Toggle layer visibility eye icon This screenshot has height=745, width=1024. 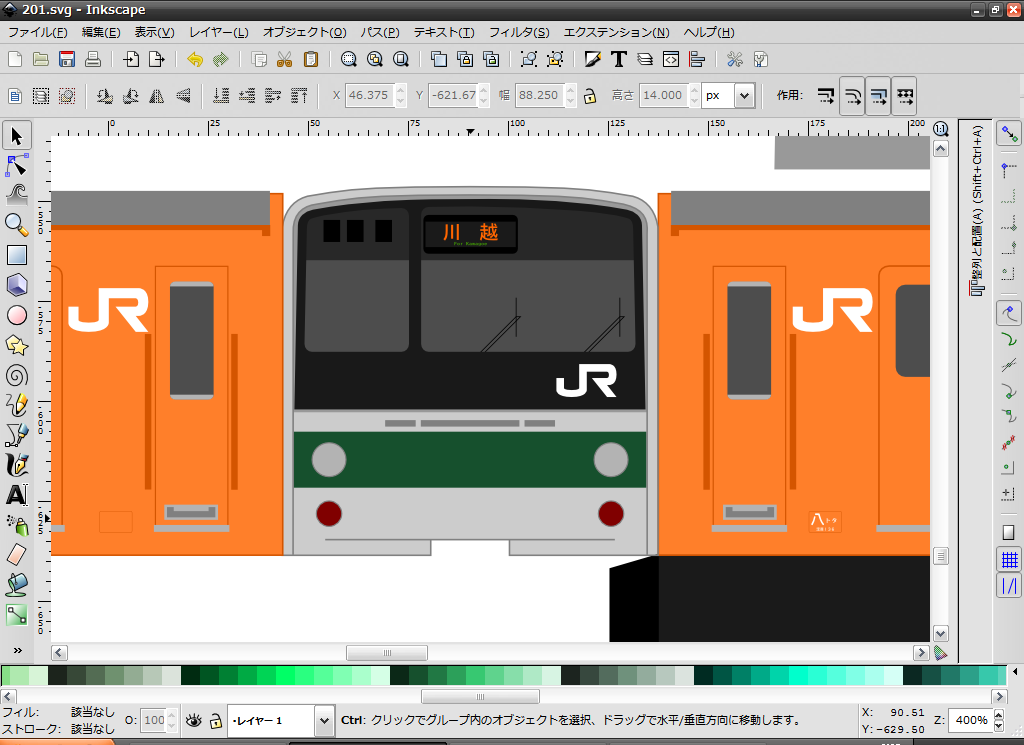(194, 720)
